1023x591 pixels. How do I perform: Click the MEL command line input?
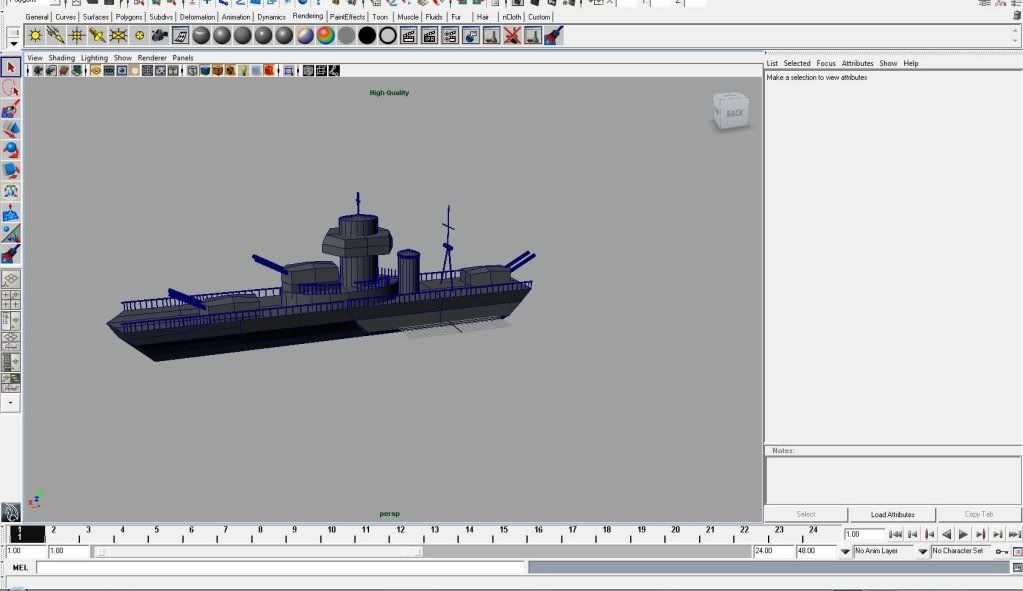tap(281, 568)
